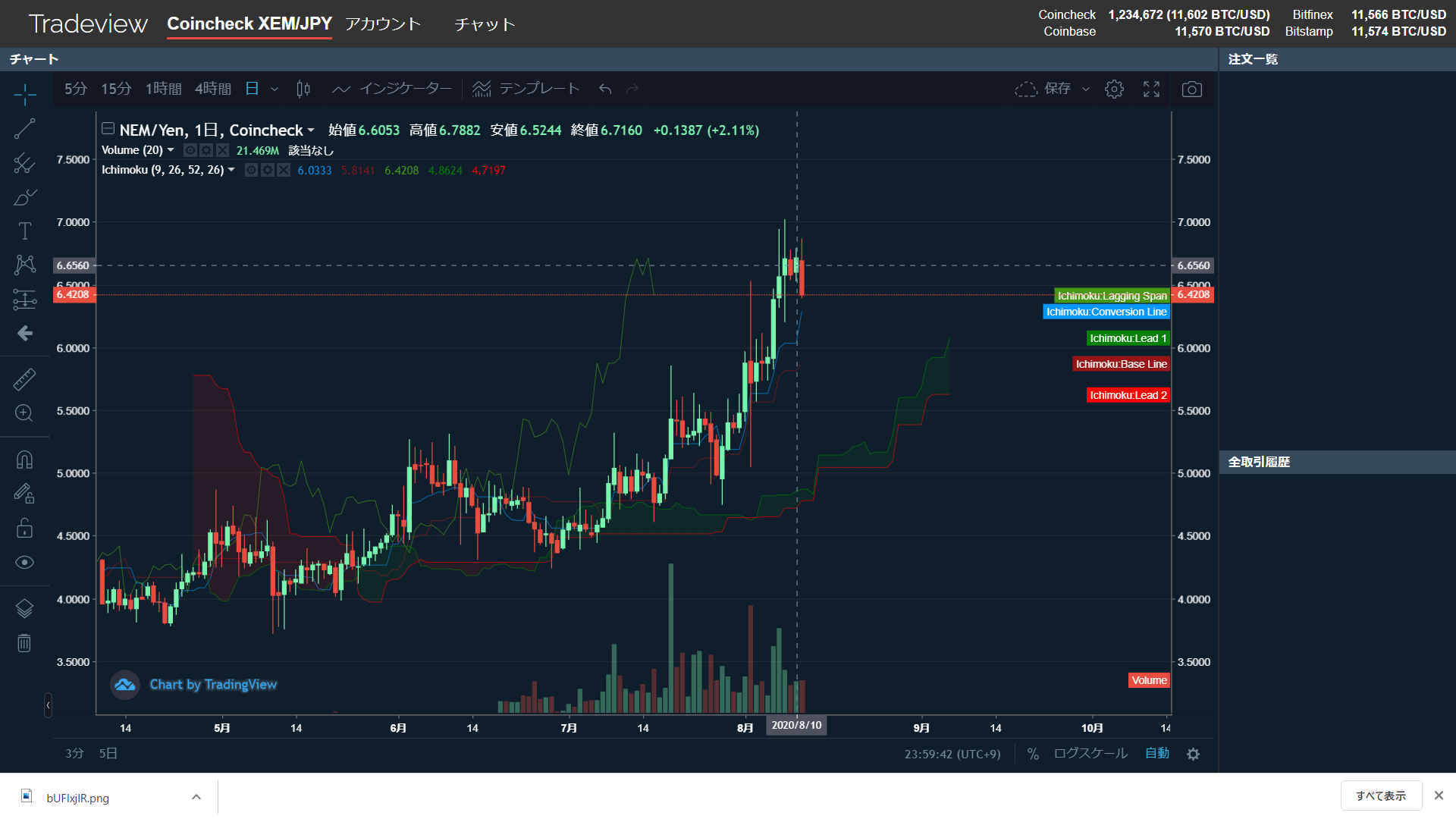Click the trash icon to remove drawings
This screenshot has width=1456, height=819.
pos(24,643)
